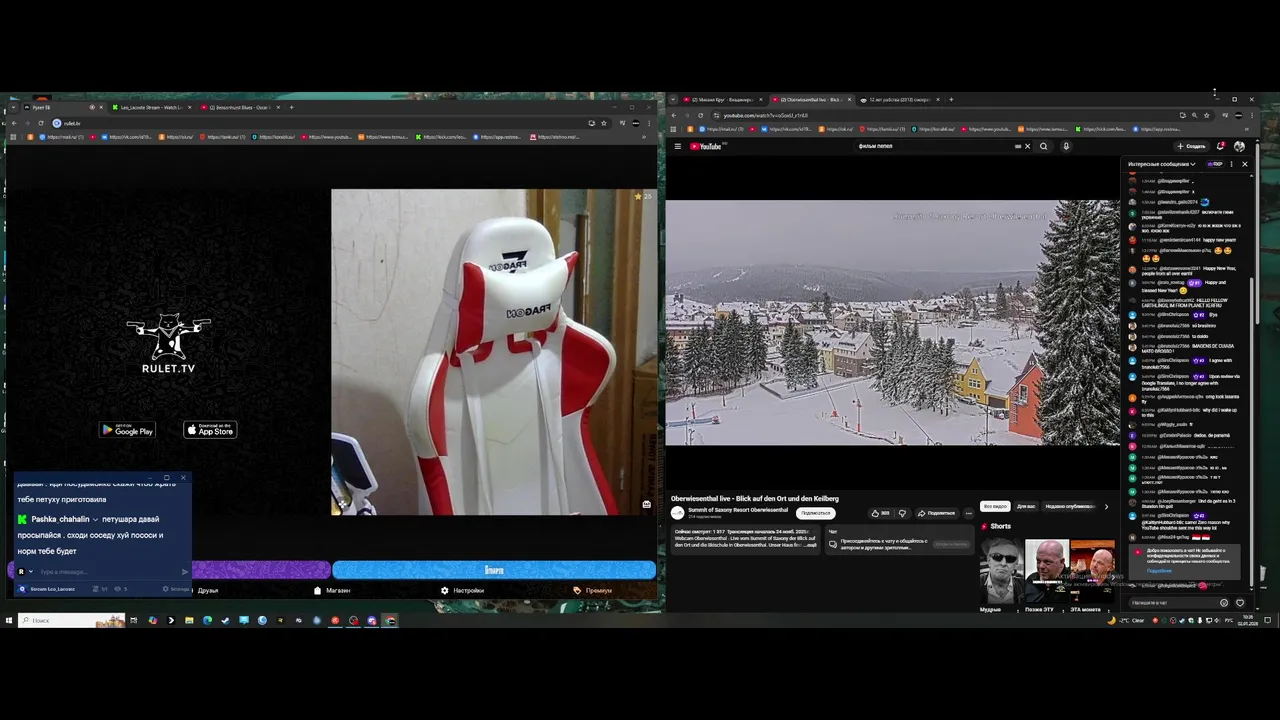Click the YouTube Create button
The width and height of the screenshot is (1280, 720).
pyautogui.click(x=1192, y=146)
